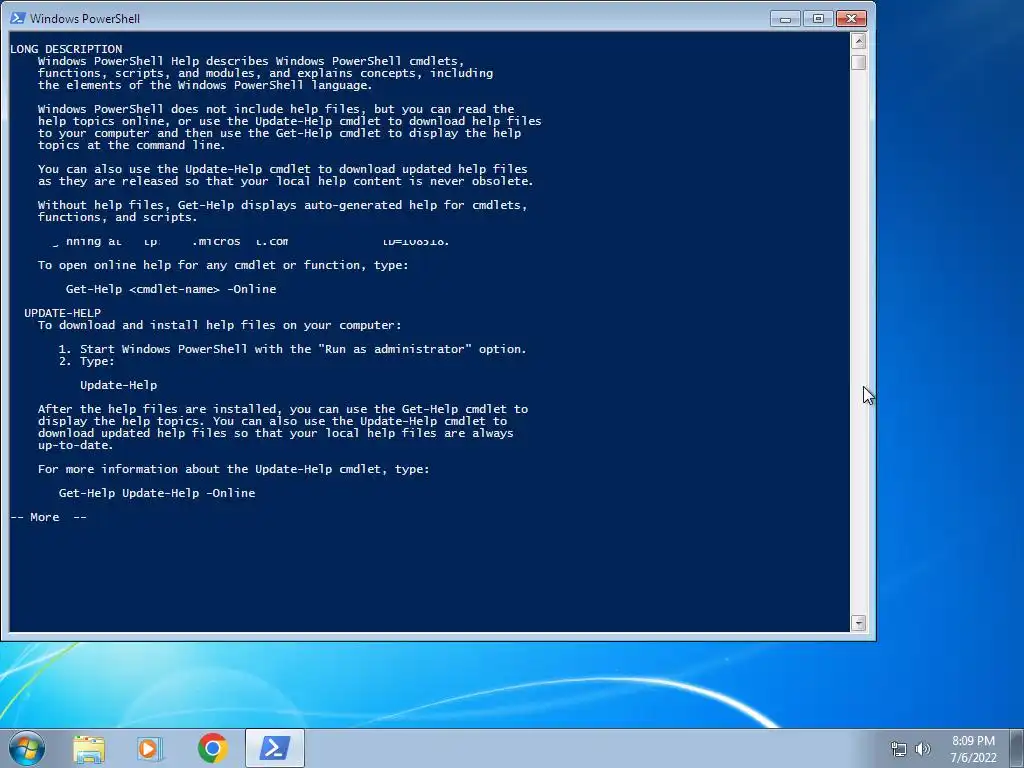Click "as they are released" line
Screen dimensions: 1024x768
285,182
